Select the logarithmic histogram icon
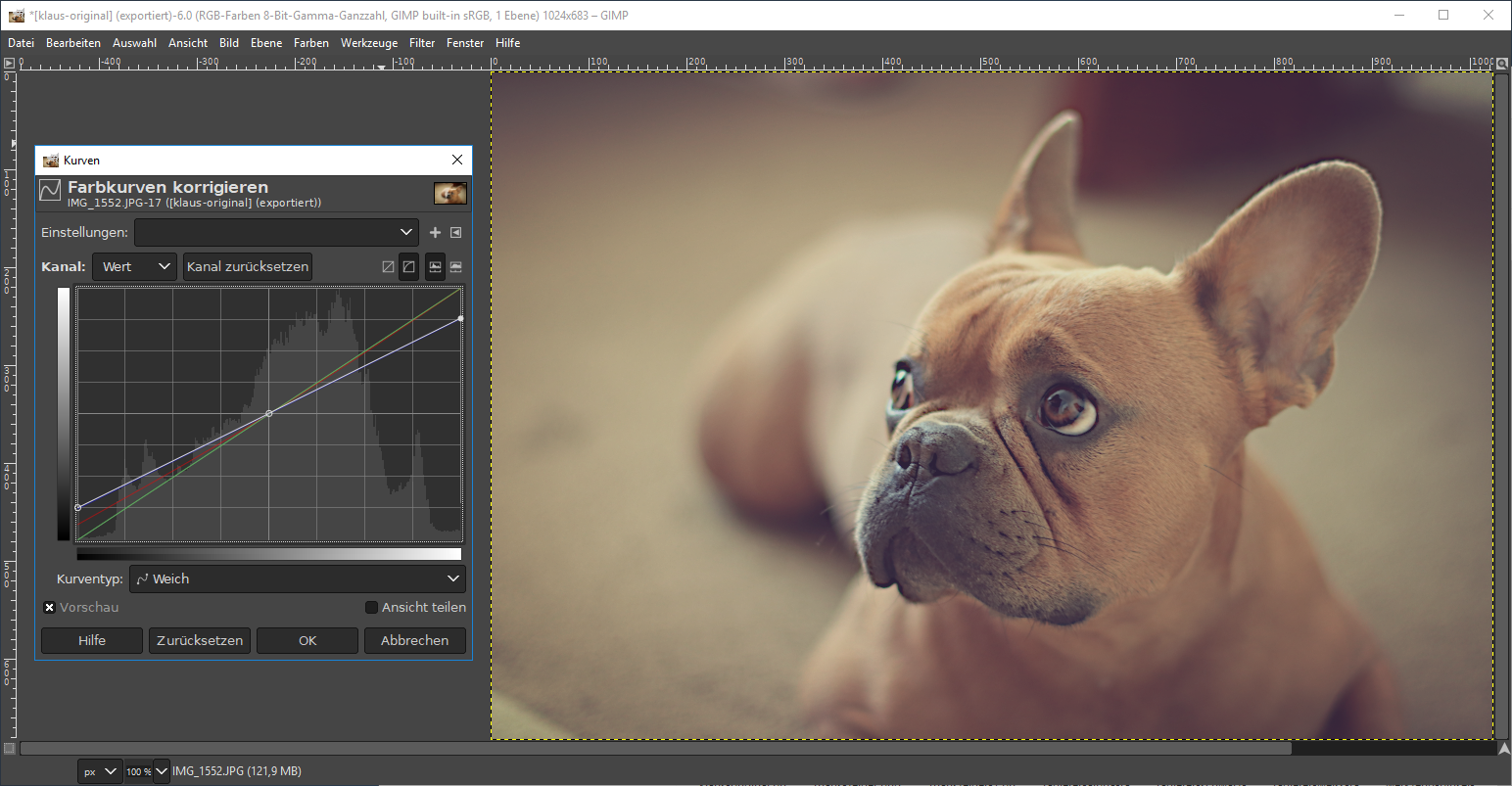Image resolution: width=1512 pixels, height=786 pixels. (455, 267)
